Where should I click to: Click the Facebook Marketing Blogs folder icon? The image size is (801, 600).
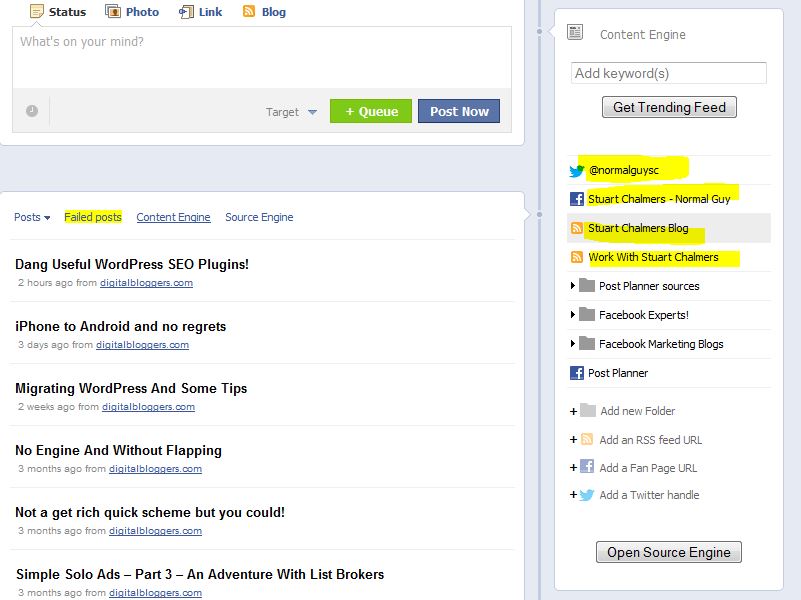[x=587, y=344]
